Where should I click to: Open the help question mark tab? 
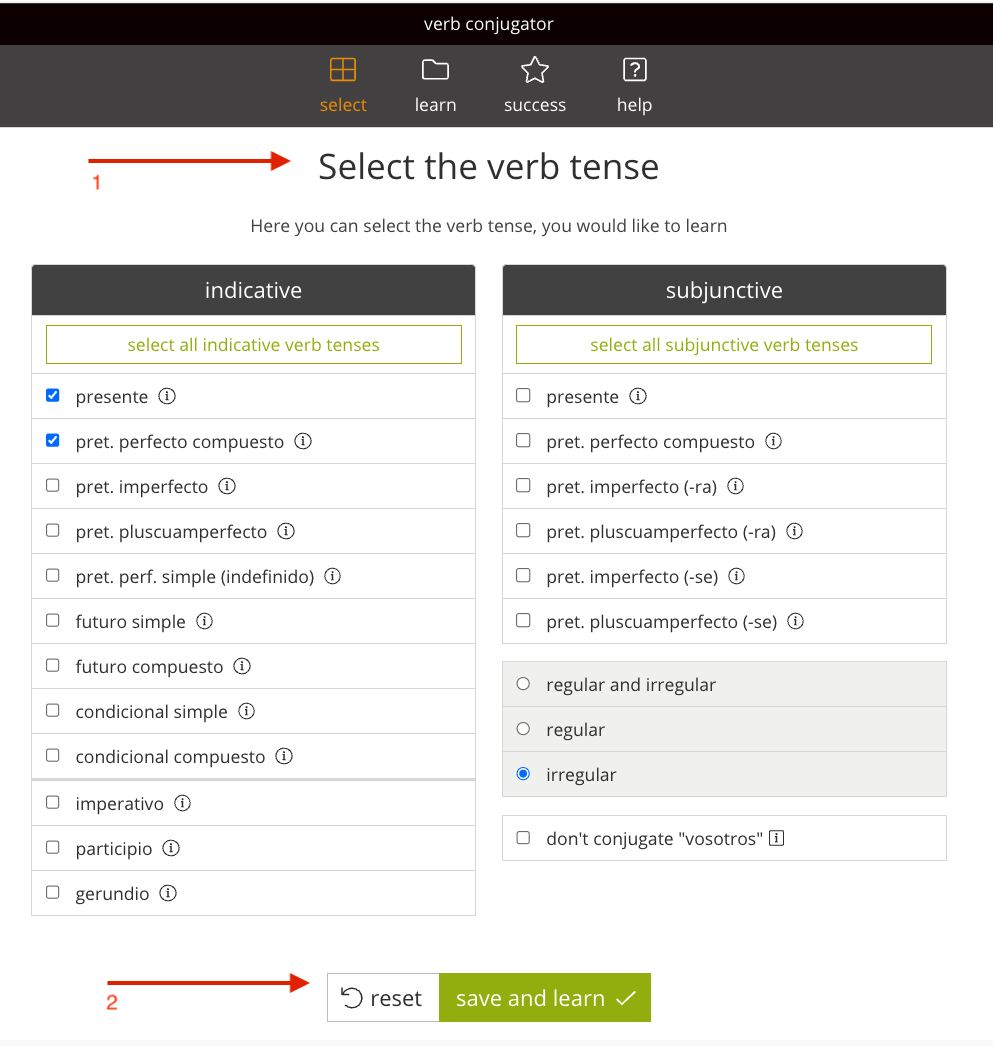click(634, 85)
